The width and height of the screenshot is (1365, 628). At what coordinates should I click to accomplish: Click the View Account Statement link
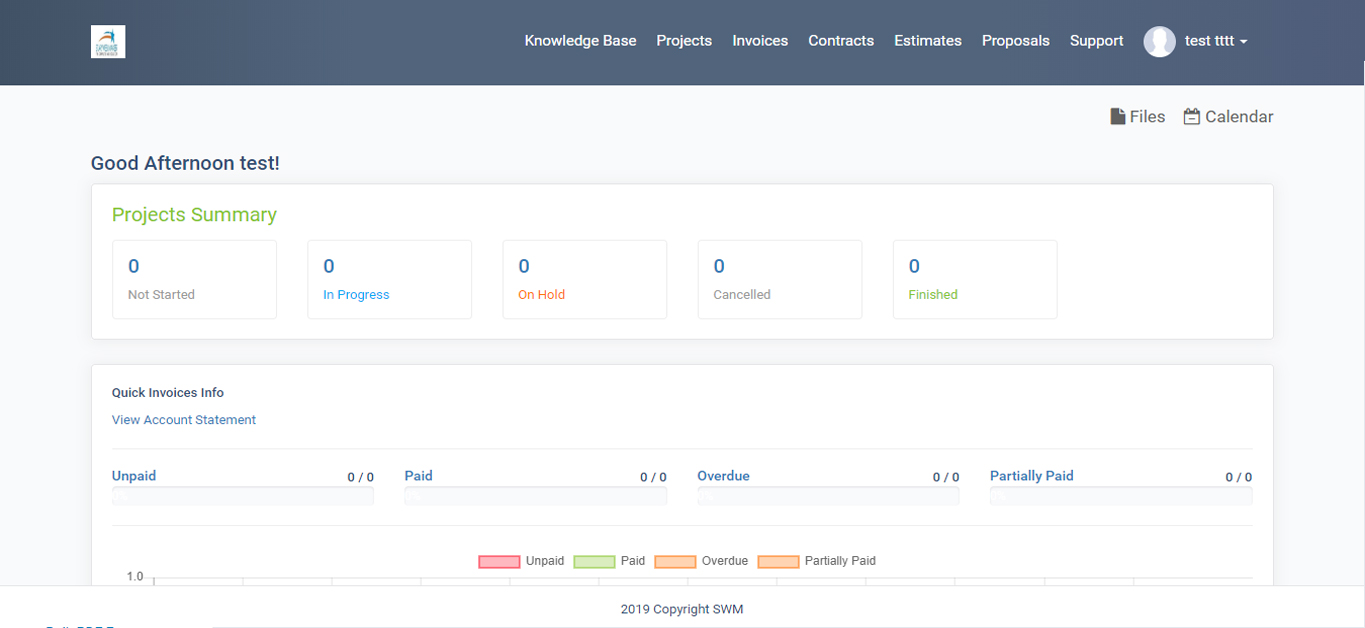pos(184,420)
